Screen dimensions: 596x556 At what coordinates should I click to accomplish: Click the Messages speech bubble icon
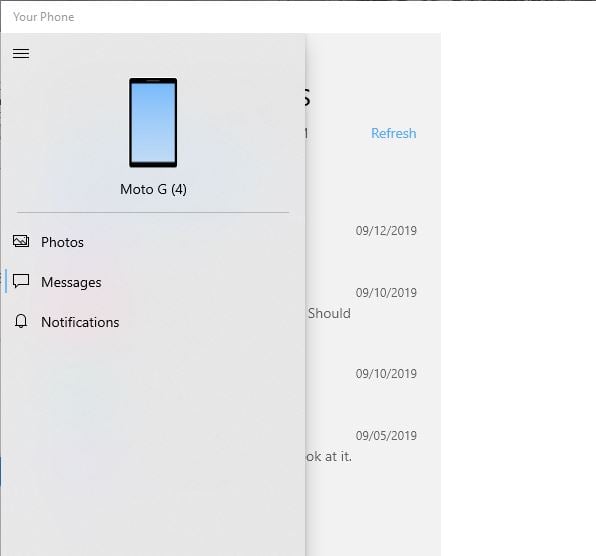click(21, 282)
